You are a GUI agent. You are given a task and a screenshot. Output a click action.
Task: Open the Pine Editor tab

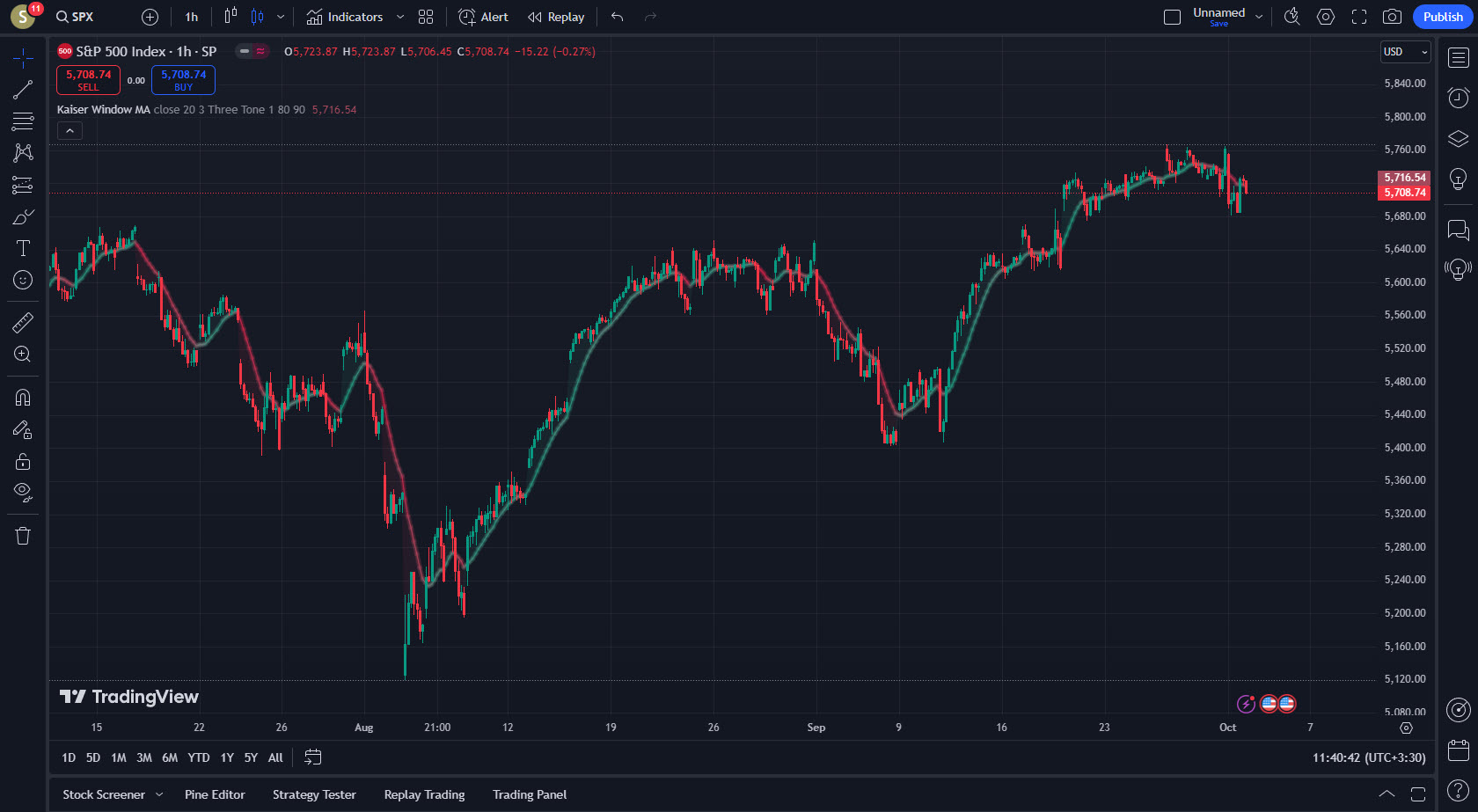215,794
